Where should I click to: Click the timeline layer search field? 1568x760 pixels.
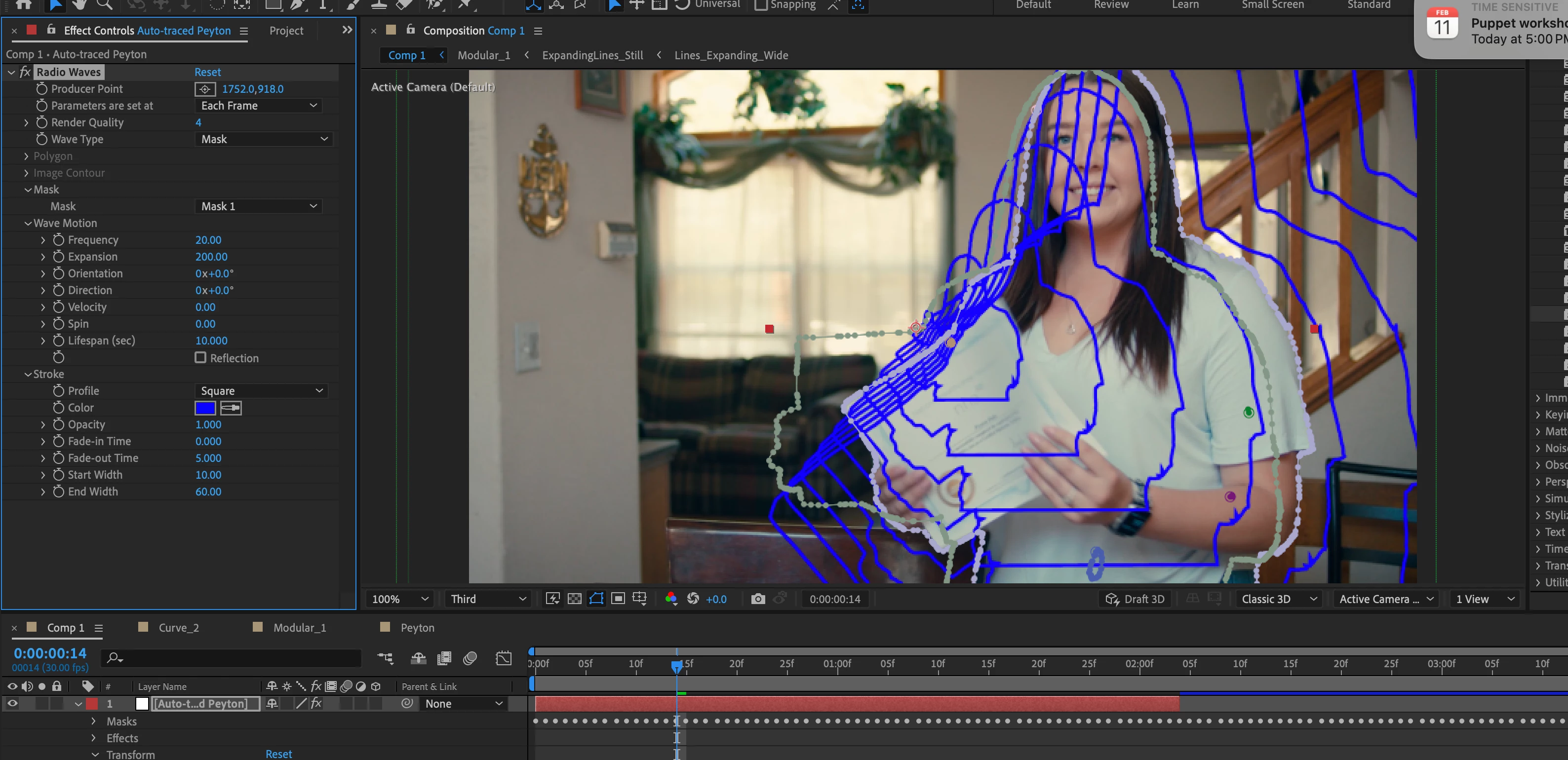point(237,658)
